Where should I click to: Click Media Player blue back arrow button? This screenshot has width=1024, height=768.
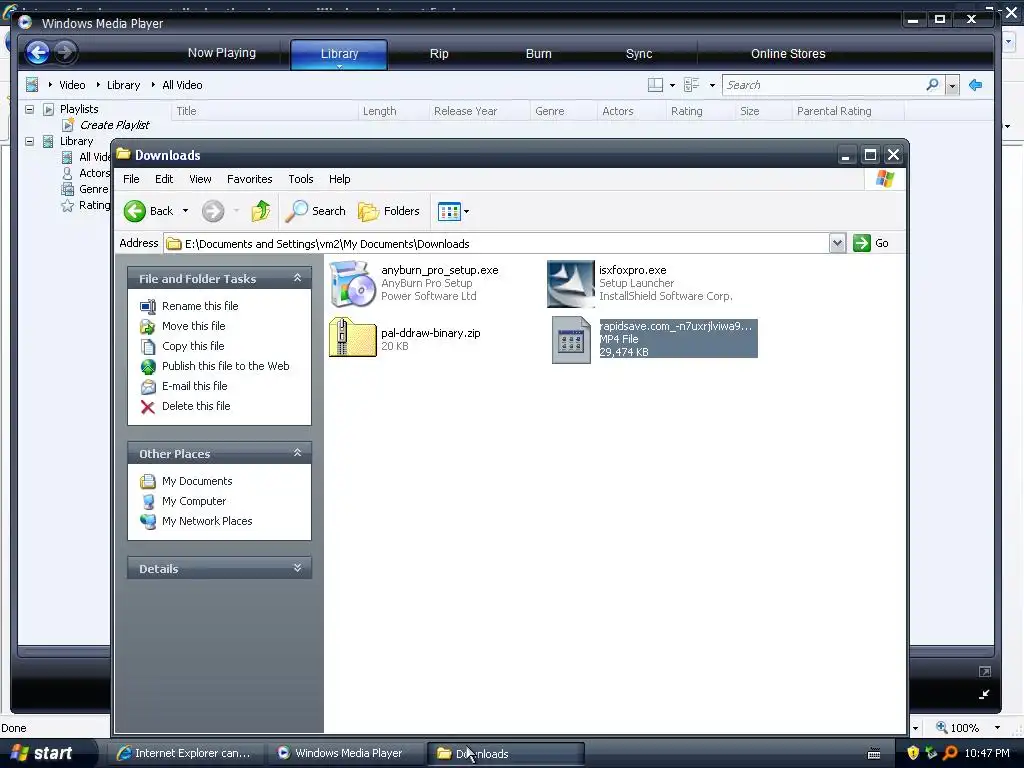pyautogui.click(x=38, y=52)
